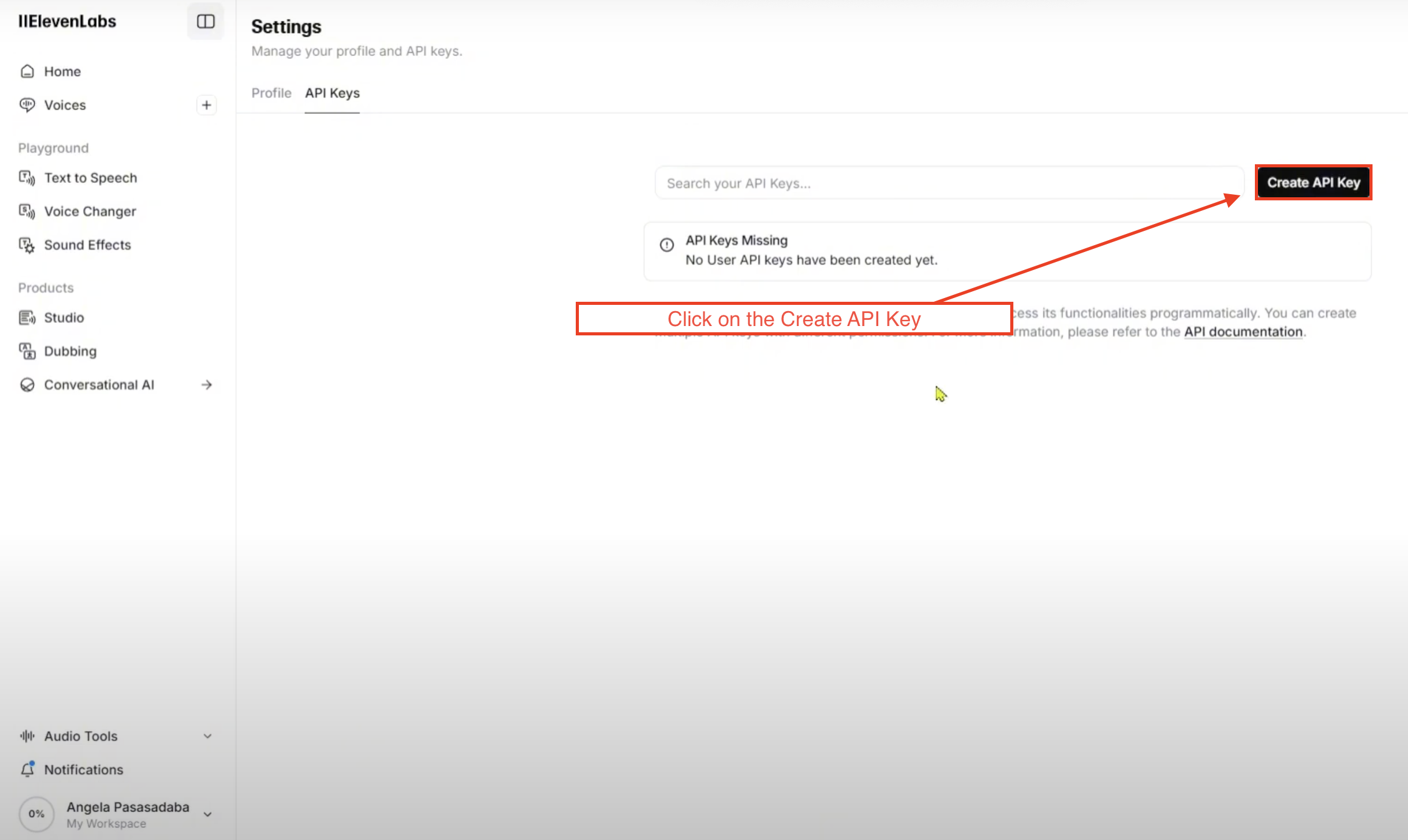
Task: Click the Conversational AI icon
Action: point(27,385)
